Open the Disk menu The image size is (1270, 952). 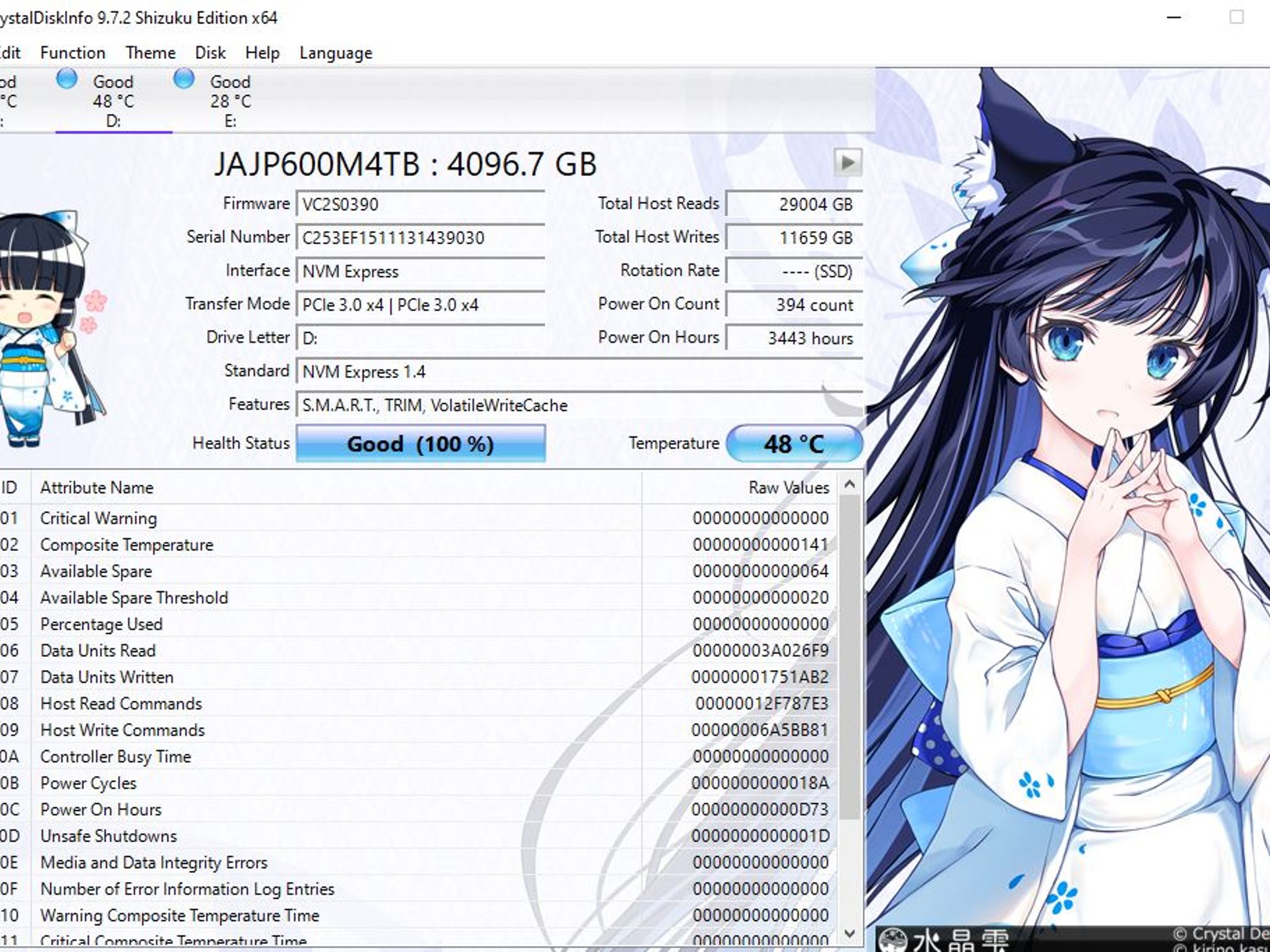tap(210, 53)
